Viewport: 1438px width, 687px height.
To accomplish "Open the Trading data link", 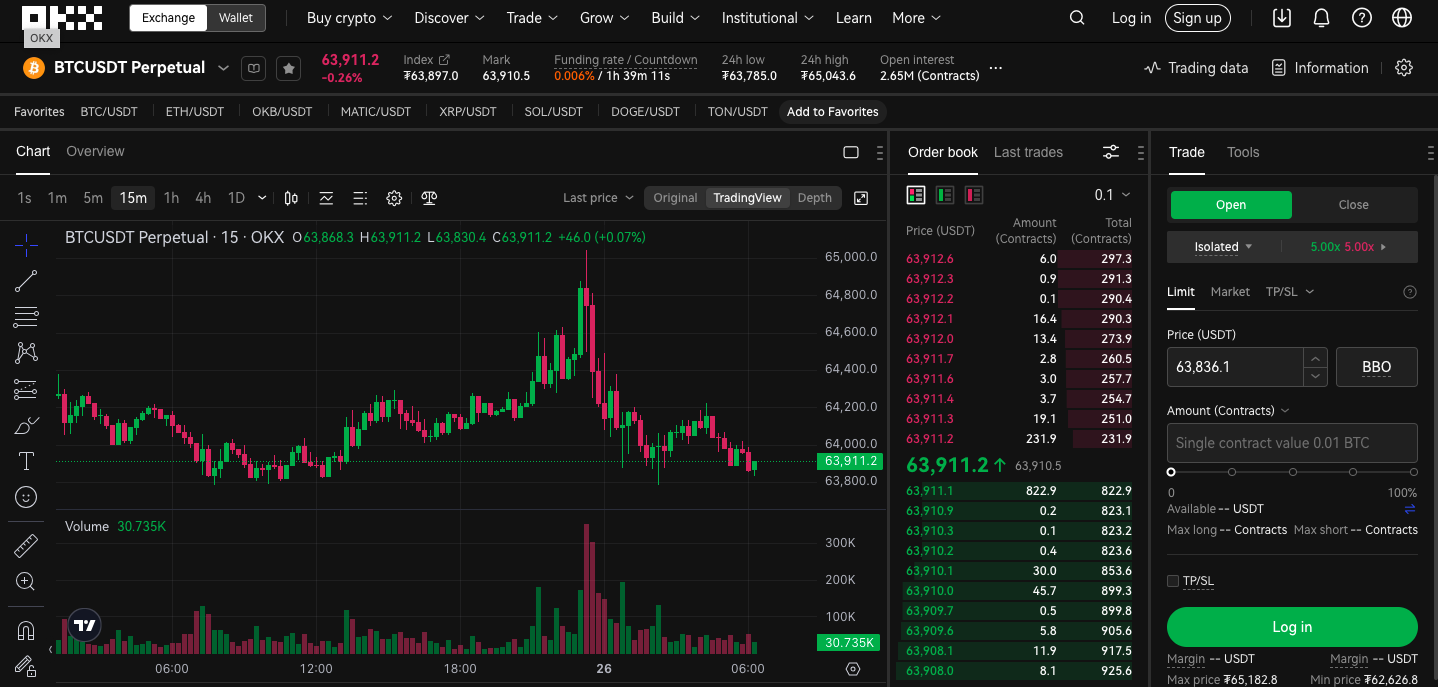I will click(x=1196, y=68).
